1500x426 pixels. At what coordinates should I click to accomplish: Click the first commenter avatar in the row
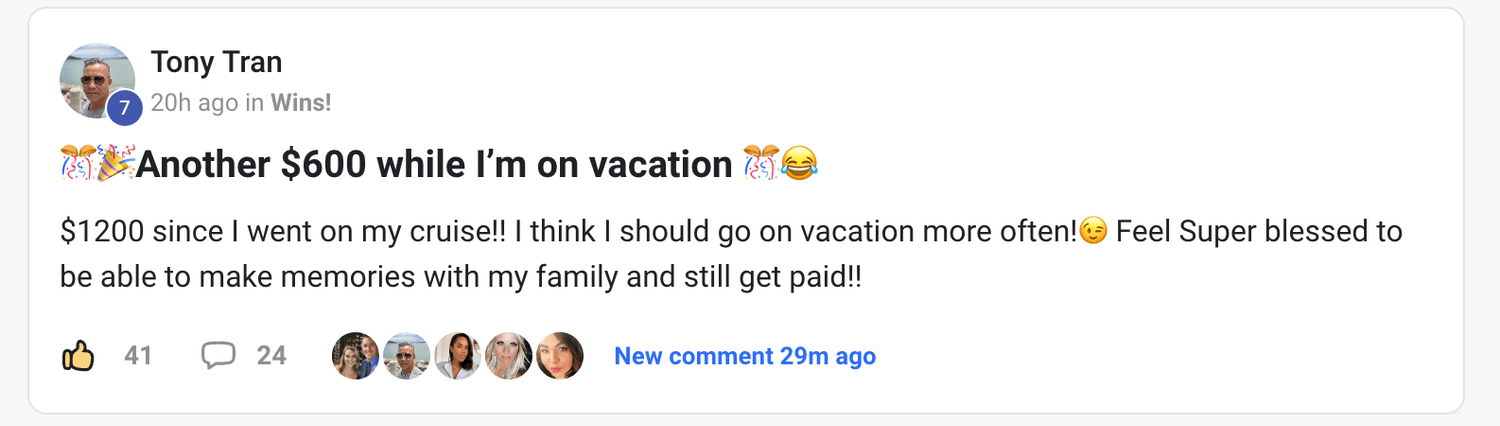(x=355, y=356)
